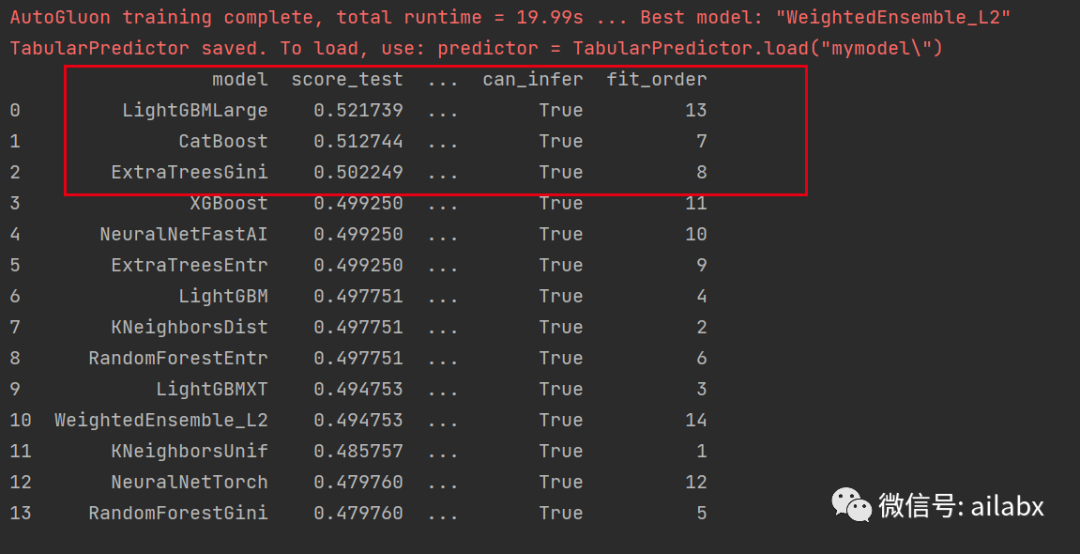Viewport: 1080px width, 554px height.
Task: Click fit_order value 14
Action: click(696, 420)
